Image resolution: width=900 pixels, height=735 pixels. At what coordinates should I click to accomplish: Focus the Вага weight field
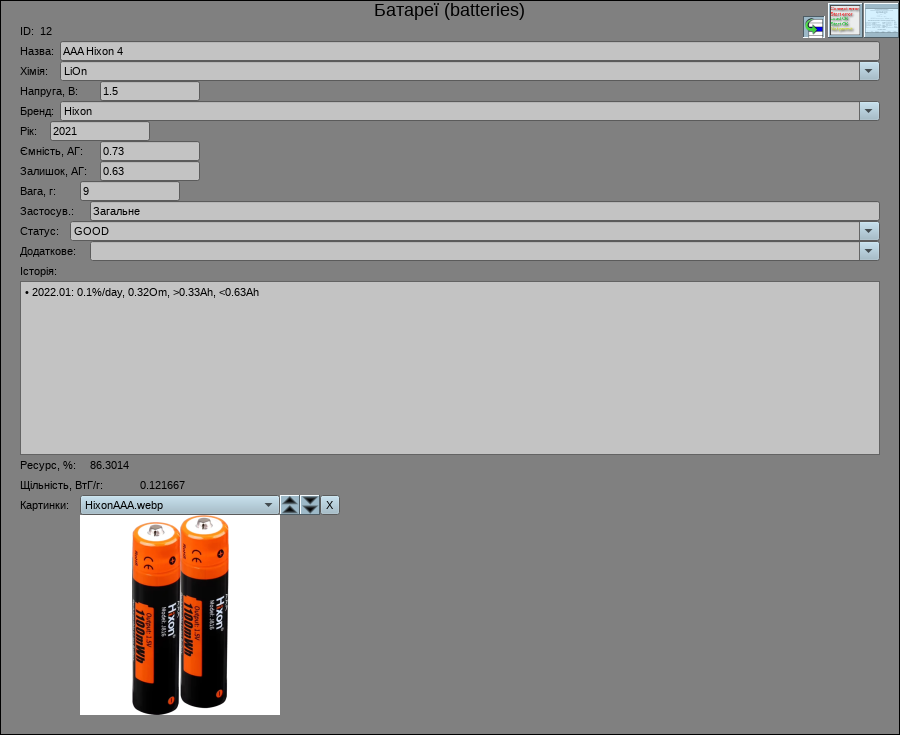point(129,191)
